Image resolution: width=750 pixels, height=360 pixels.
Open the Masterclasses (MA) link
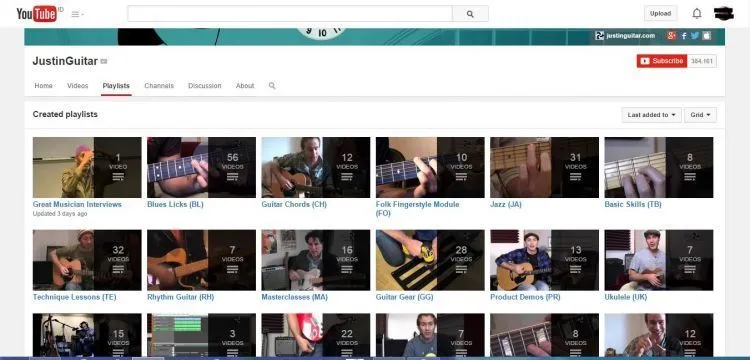click(294, 297)
